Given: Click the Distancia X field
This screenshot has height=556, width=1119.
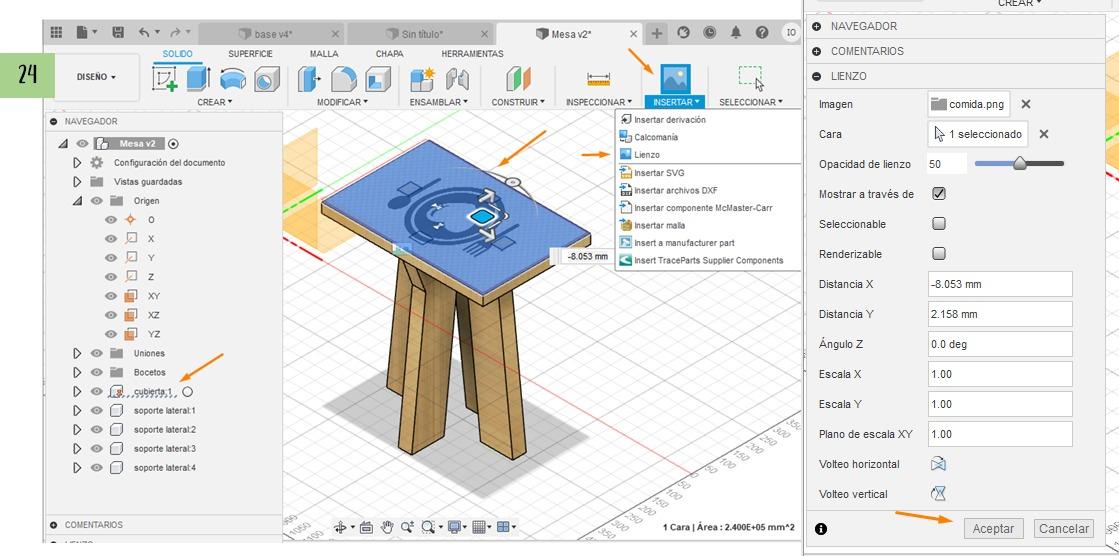Looking at the screenshot, I should [x=1000, y=284].
